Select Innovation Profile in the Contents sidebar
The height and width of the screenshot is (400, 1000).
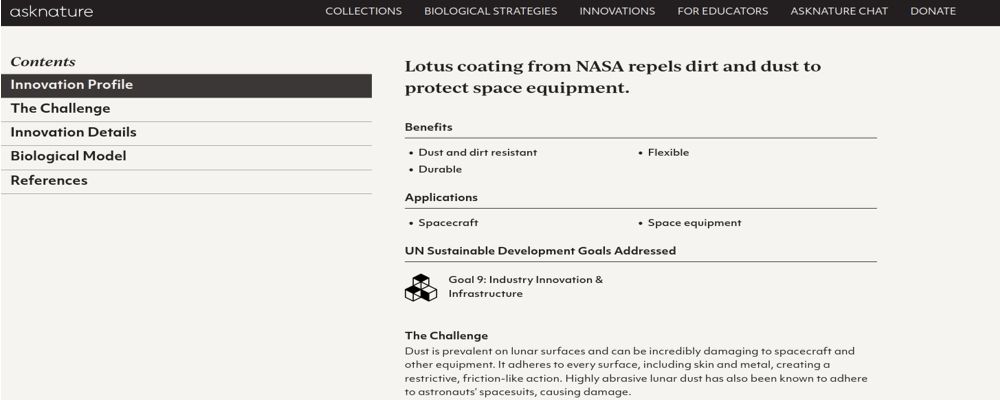72,85
